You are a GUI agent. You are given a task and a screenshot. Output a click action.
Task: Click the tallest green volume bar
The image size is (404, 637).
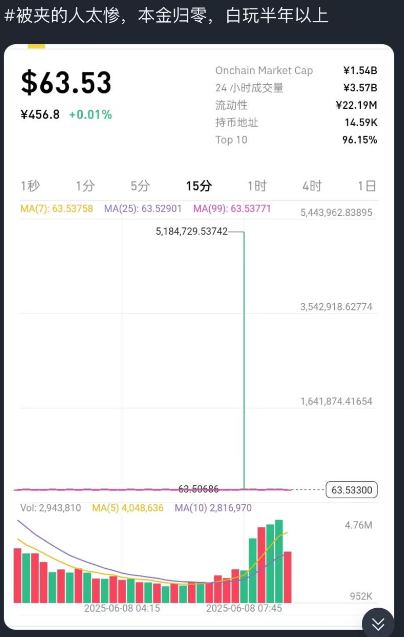click(279, 561)
